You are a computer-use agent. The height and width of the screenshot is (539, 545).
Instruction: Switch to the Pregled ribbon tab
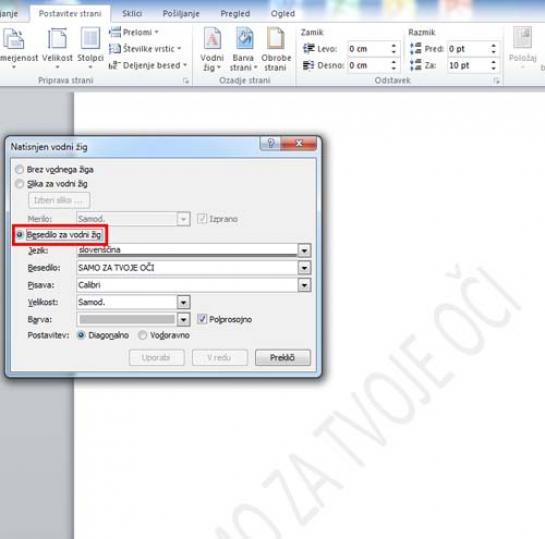click(235, 14)
